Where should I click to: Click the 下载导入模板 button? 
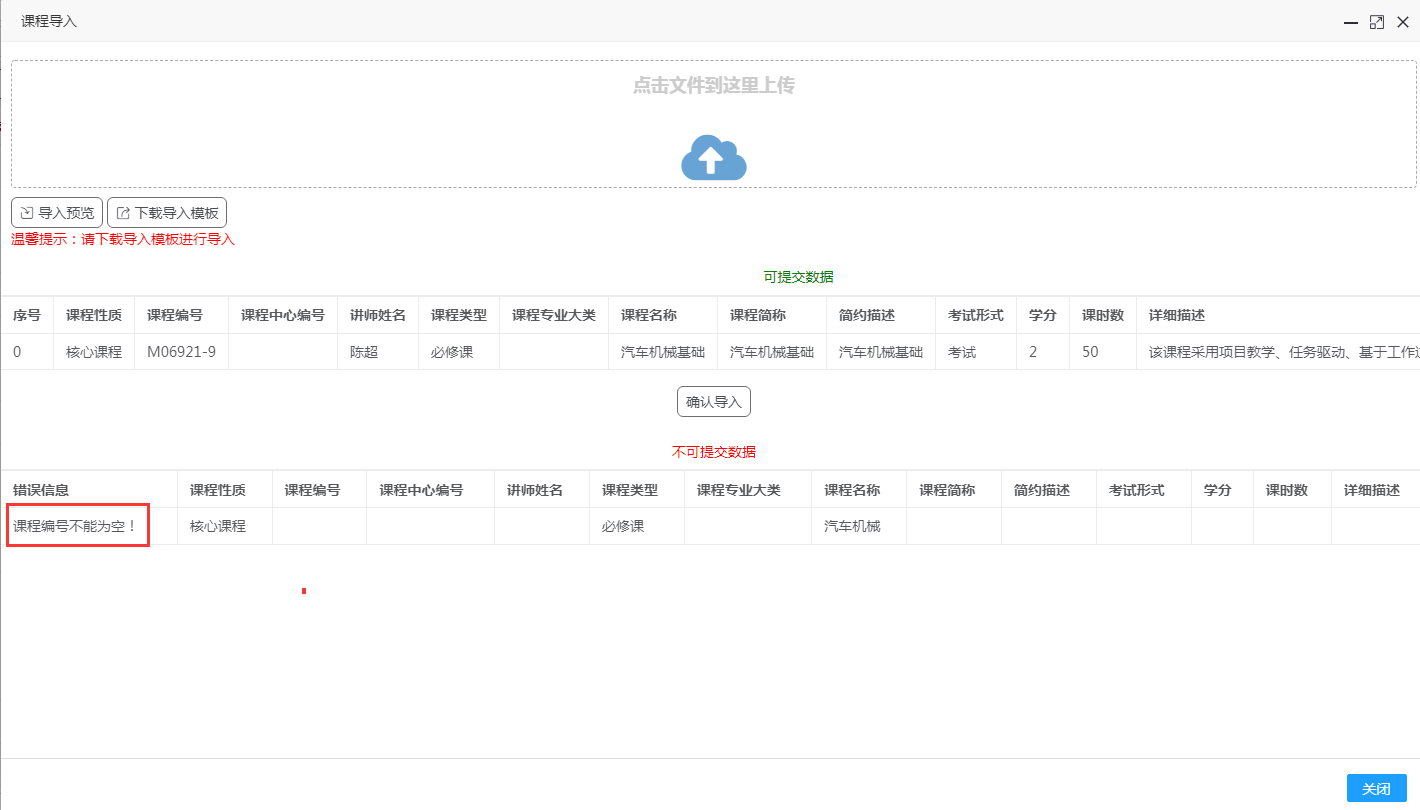pyautogui.click(x=167, y=213)
